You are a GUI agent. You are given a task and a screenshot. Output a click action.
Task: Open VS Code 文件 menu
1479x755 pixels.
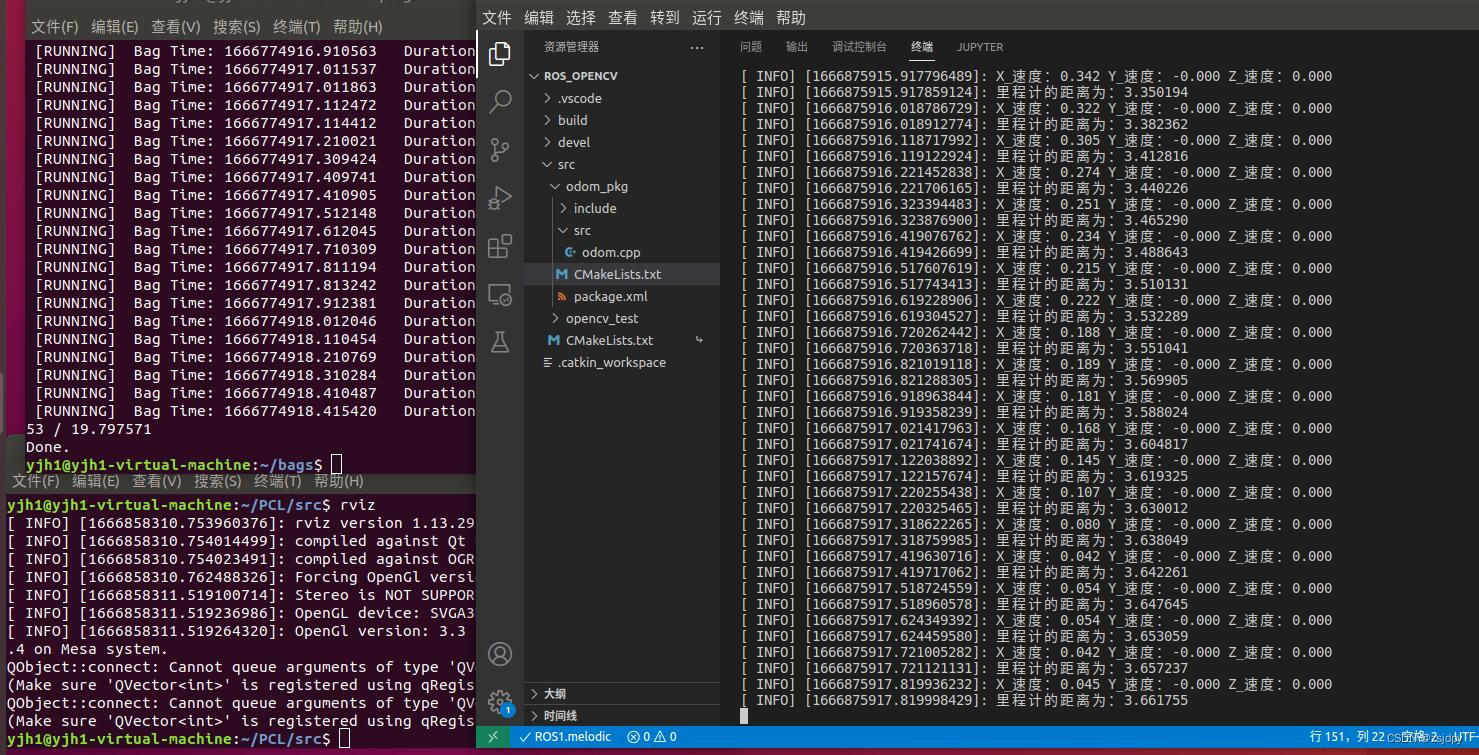pos(496,18)
